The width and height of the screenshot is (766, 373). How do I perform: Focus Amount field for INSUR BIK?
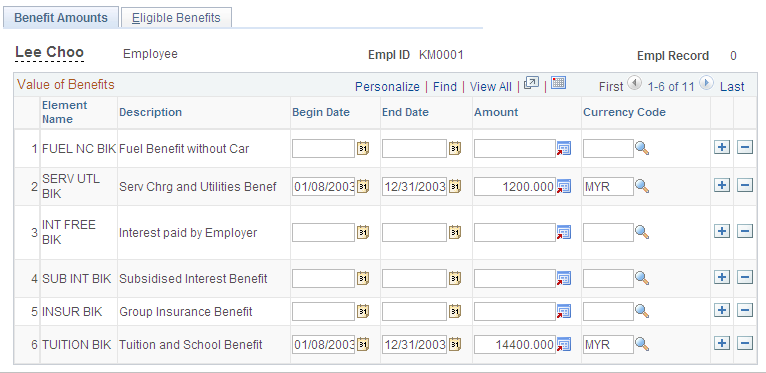point(515,311)
